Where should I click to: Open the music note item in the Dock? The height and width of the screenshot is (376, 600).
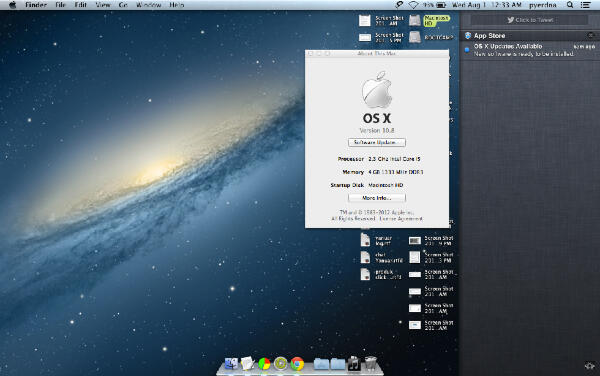coord(354,363)
